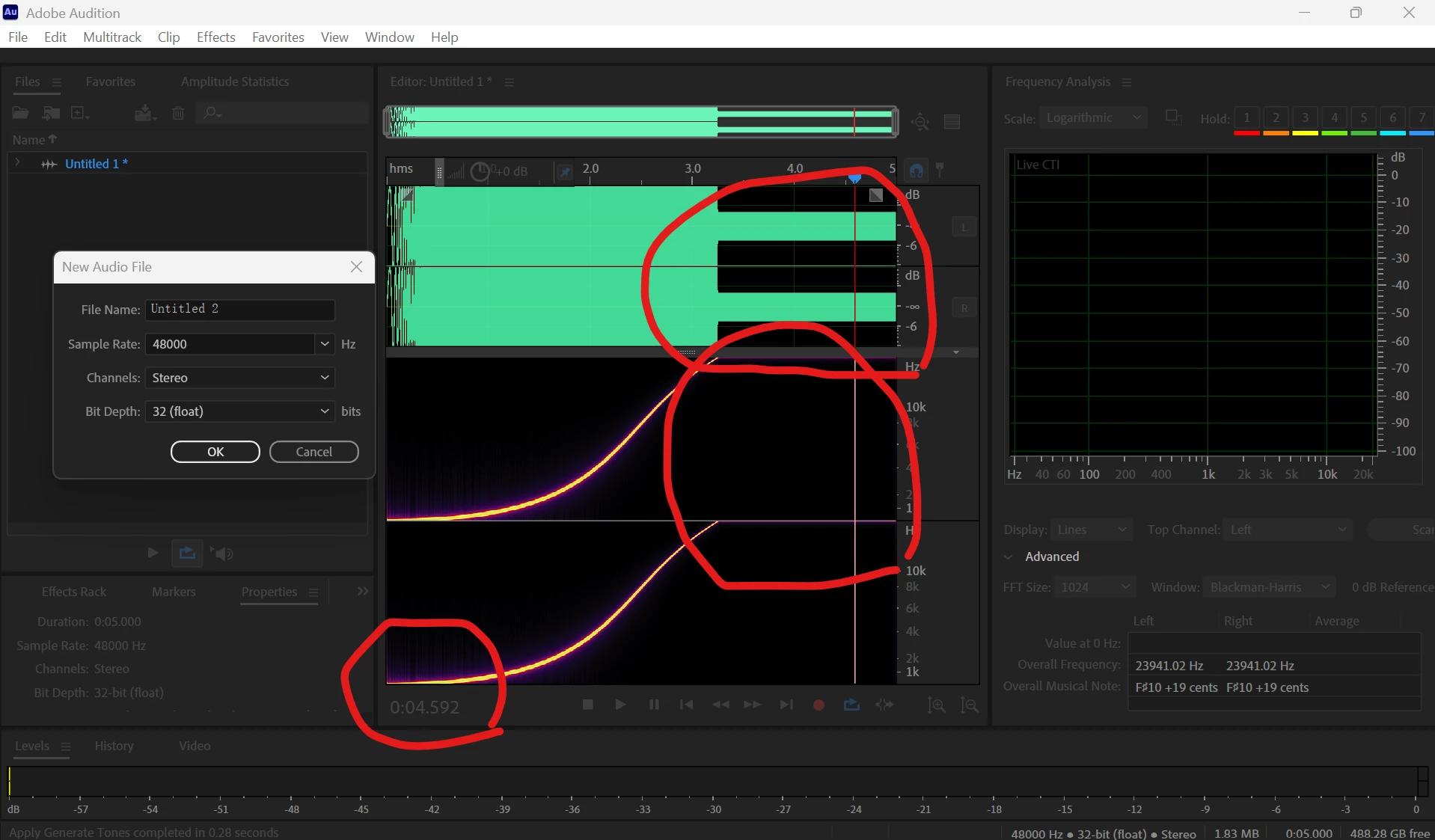Expand hidden tabs with double chevron
This screenshot has width=1435, height=840.
tap(363, 592)
